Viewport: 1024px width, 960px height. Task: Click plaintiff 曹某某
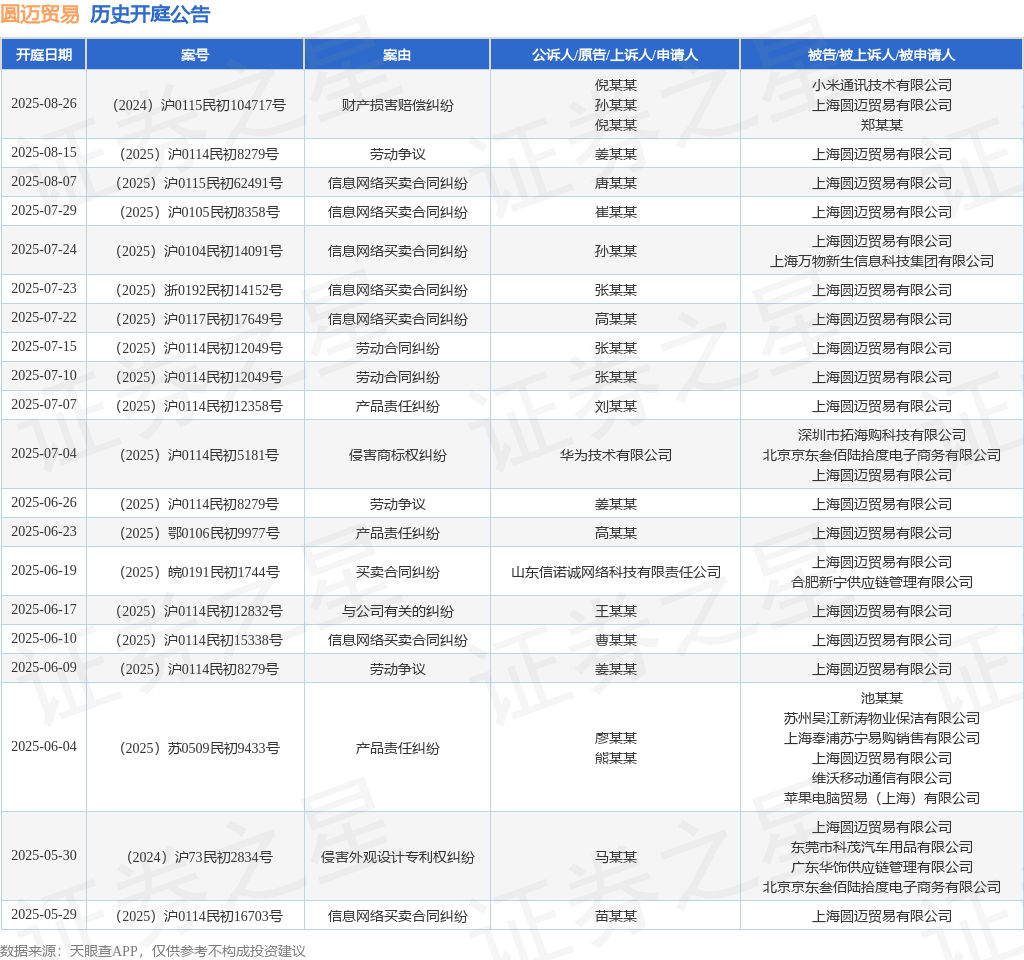pos(615,641)
